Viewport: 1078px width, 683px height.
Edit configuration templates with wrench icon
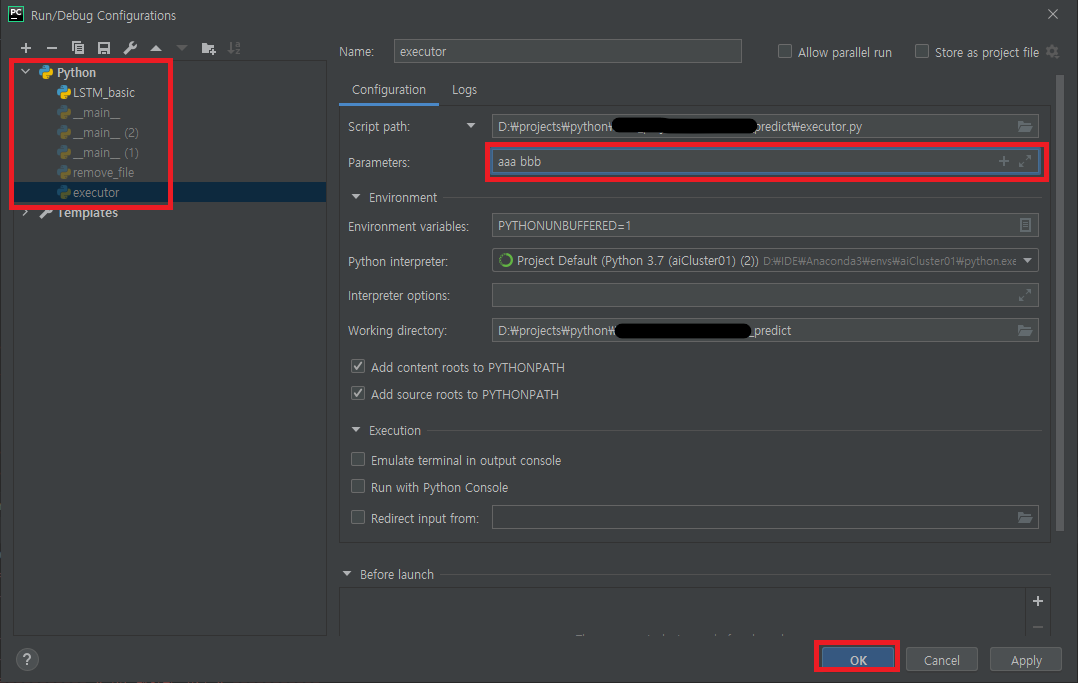(130, 47)
